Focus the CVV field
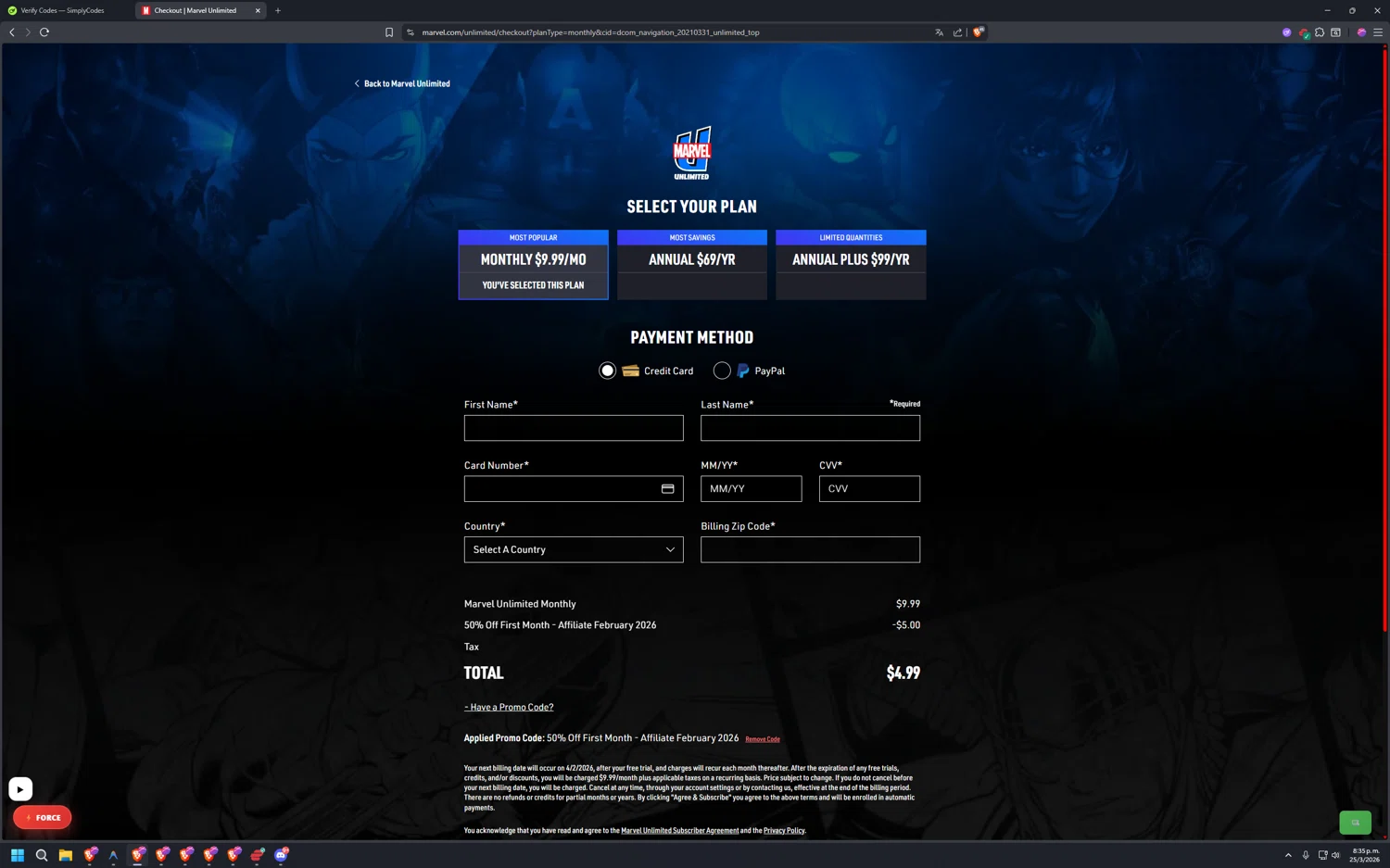Viewport: 1390px width, 868px height. [869, 489]
